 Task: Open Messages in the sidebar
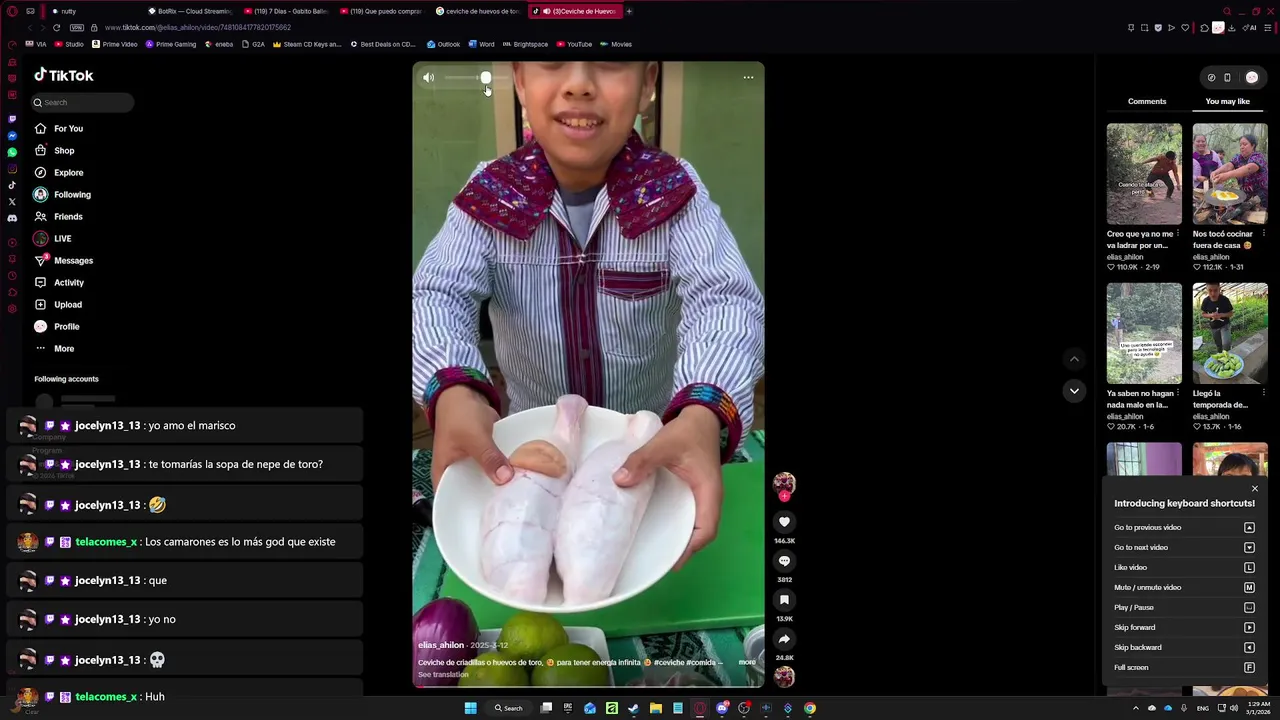click(63, 261)
